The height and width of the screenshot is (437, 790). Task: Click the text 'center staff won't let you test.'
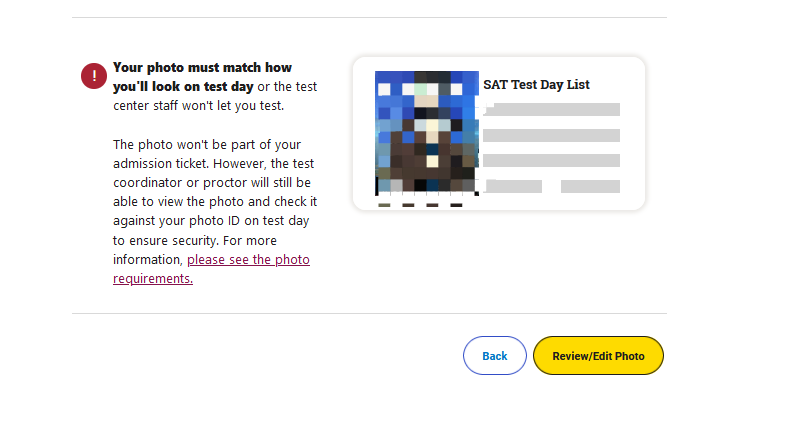[199, 106]
